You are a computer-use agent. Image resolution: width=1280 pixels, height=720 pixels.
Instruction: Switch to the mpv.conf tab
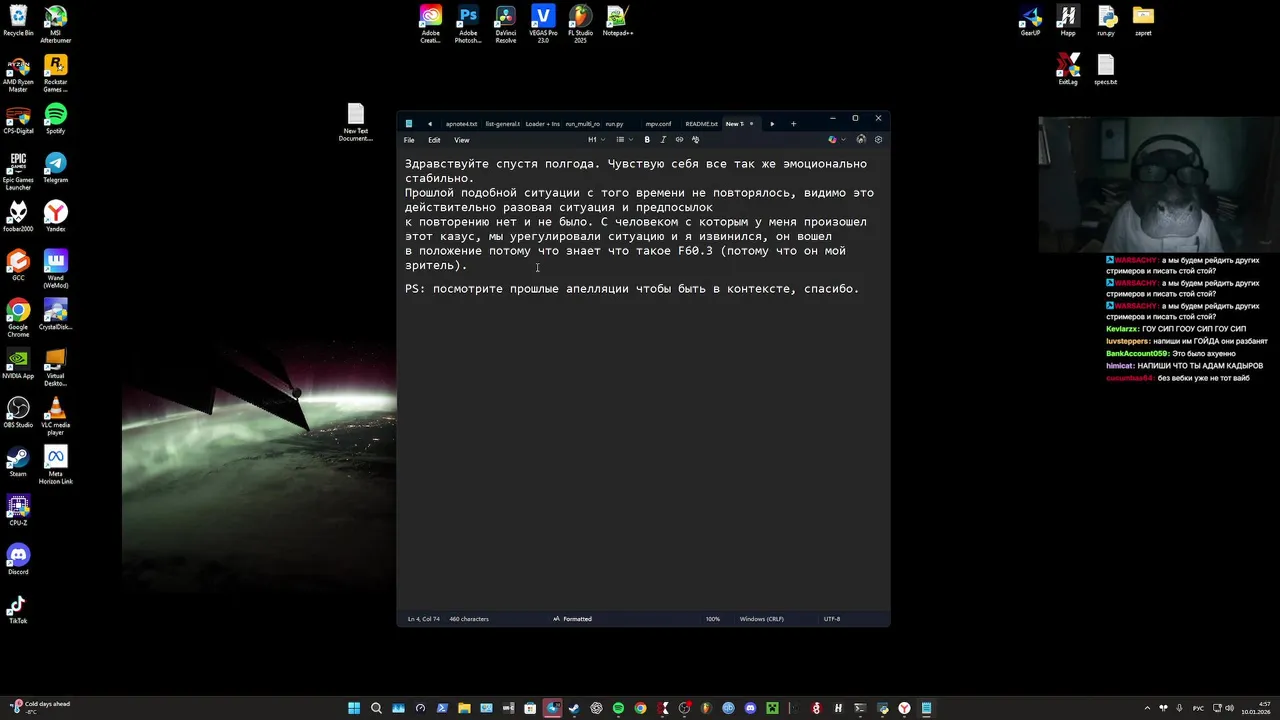pyautogui.click(x=658, y=124)
